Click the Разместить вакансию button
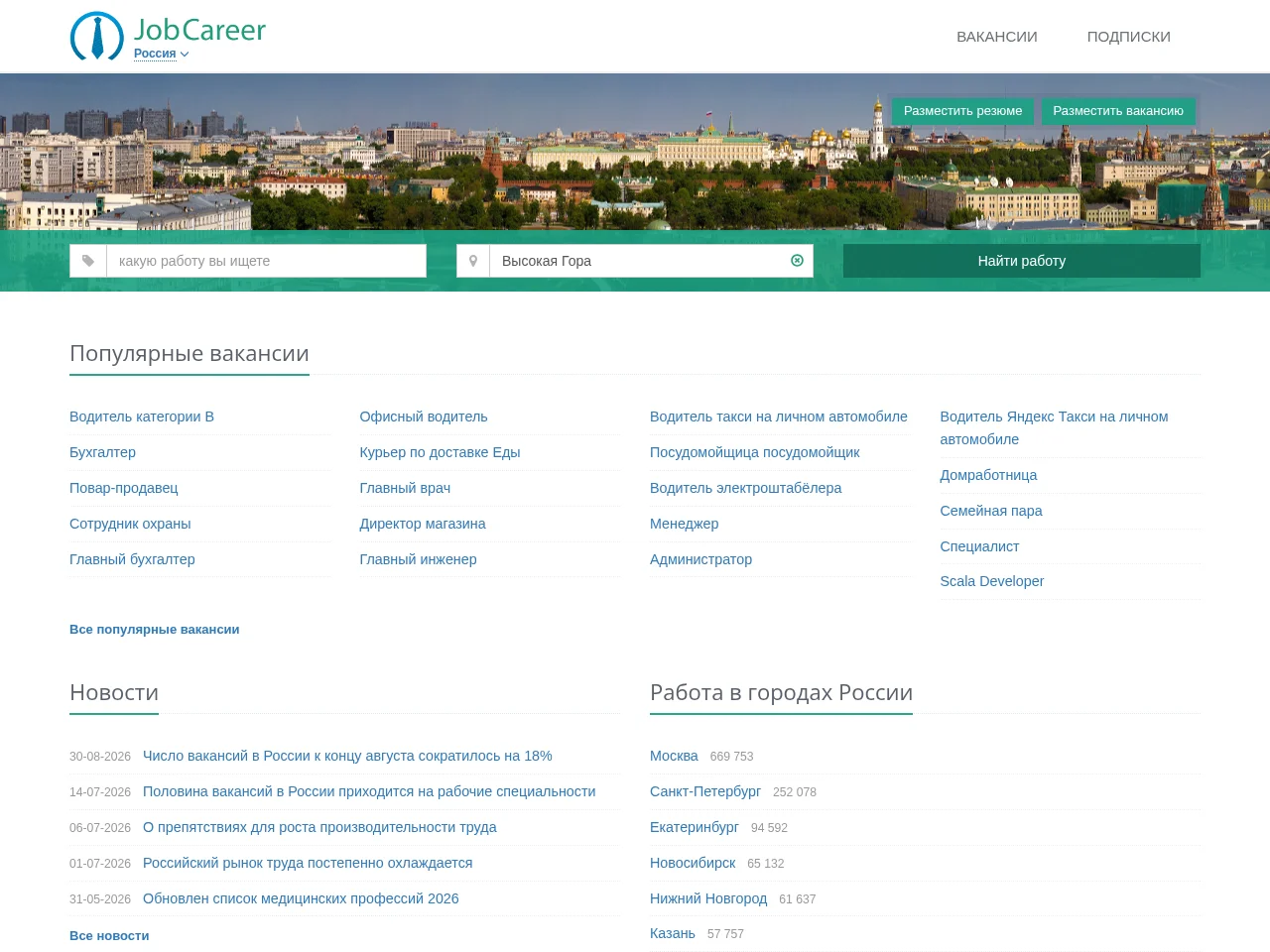 1118,111
